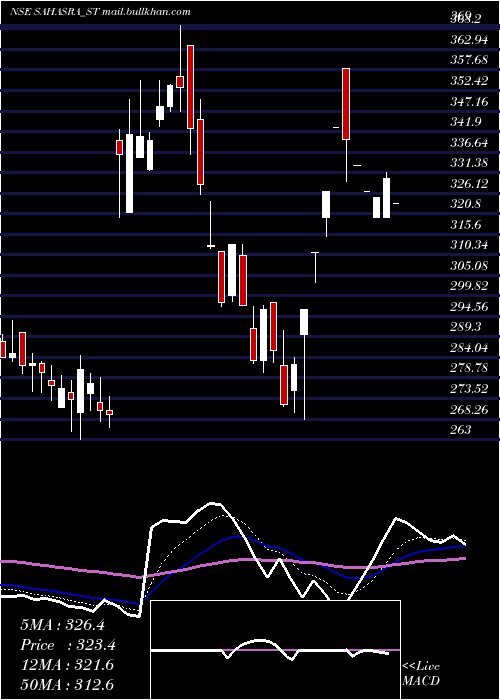Click the 310.34 price axis label
Image resolution: width=500 pixels, height=700 pixels.
click(470, 245)
